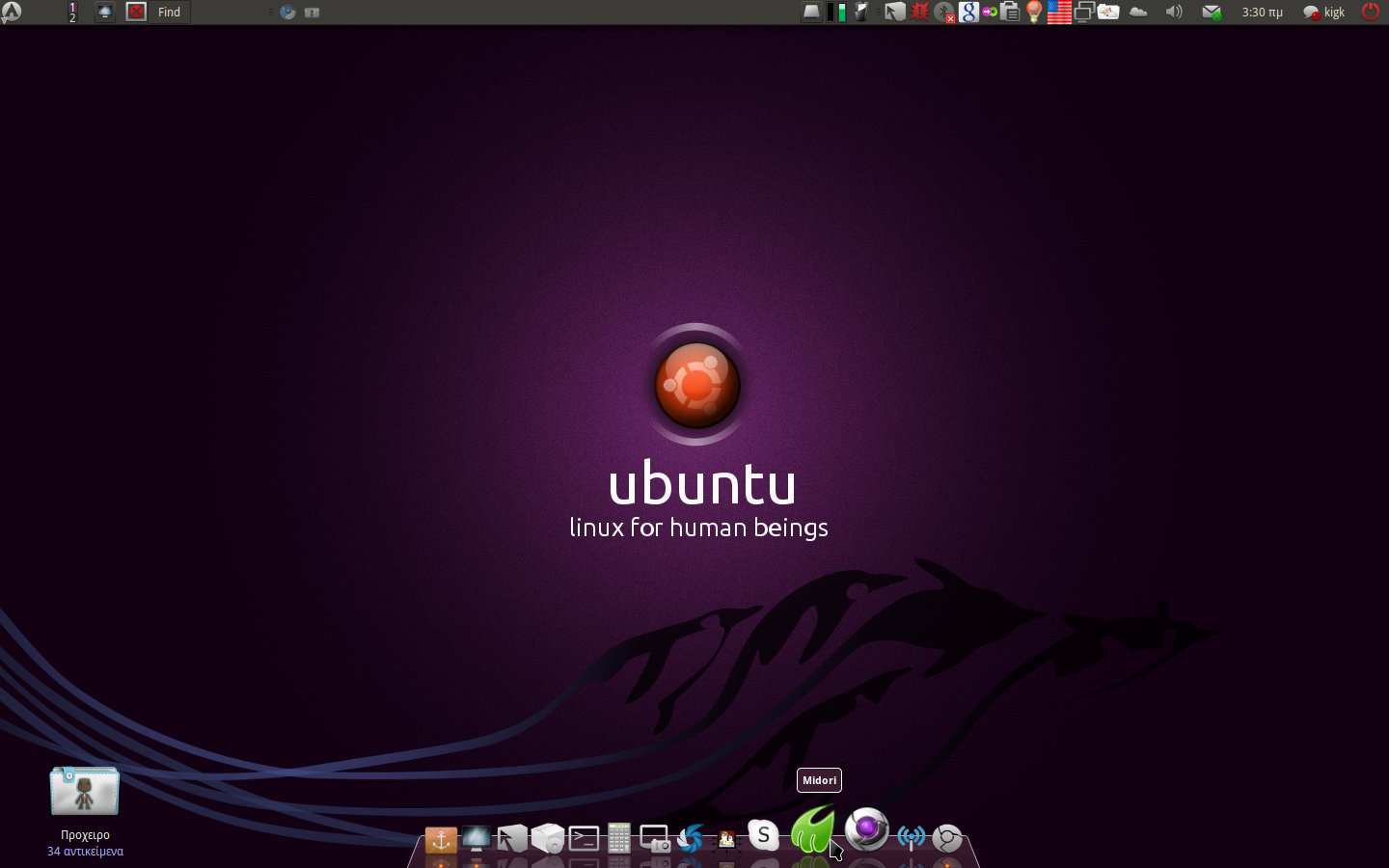This screenshot has width=1389, height=868.
Task: Open the US flag keyboard layout indicator
Action: [x=1059, y=12]
